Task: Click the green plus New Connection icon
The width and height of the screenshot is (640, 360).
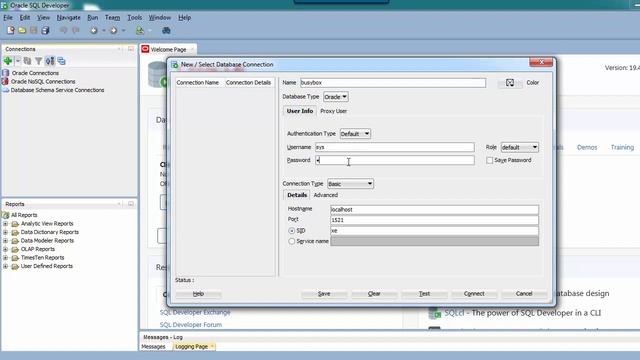Action: point(8,61)
